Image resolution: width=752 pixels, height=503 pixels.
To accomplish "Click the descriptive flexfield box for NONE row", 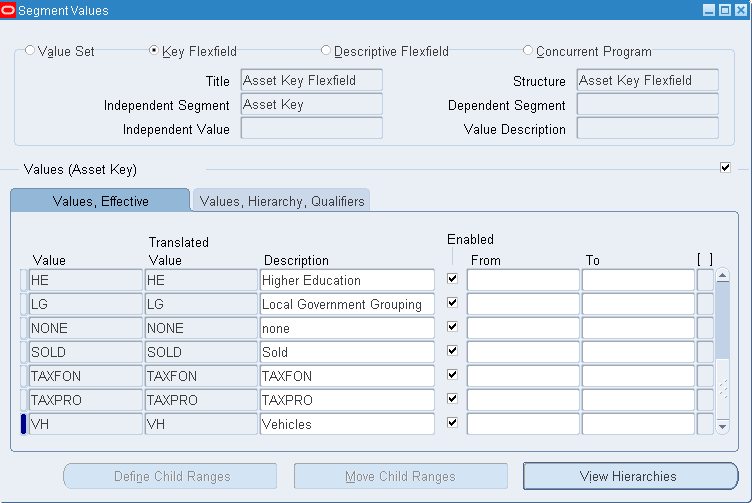I will (705, 328).
